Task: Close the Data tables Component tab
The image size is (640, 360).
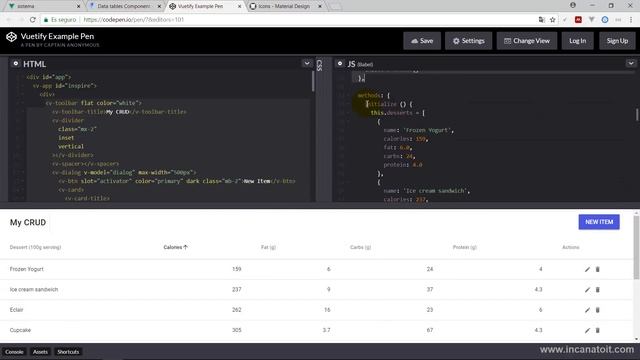Action: point(159,6)
